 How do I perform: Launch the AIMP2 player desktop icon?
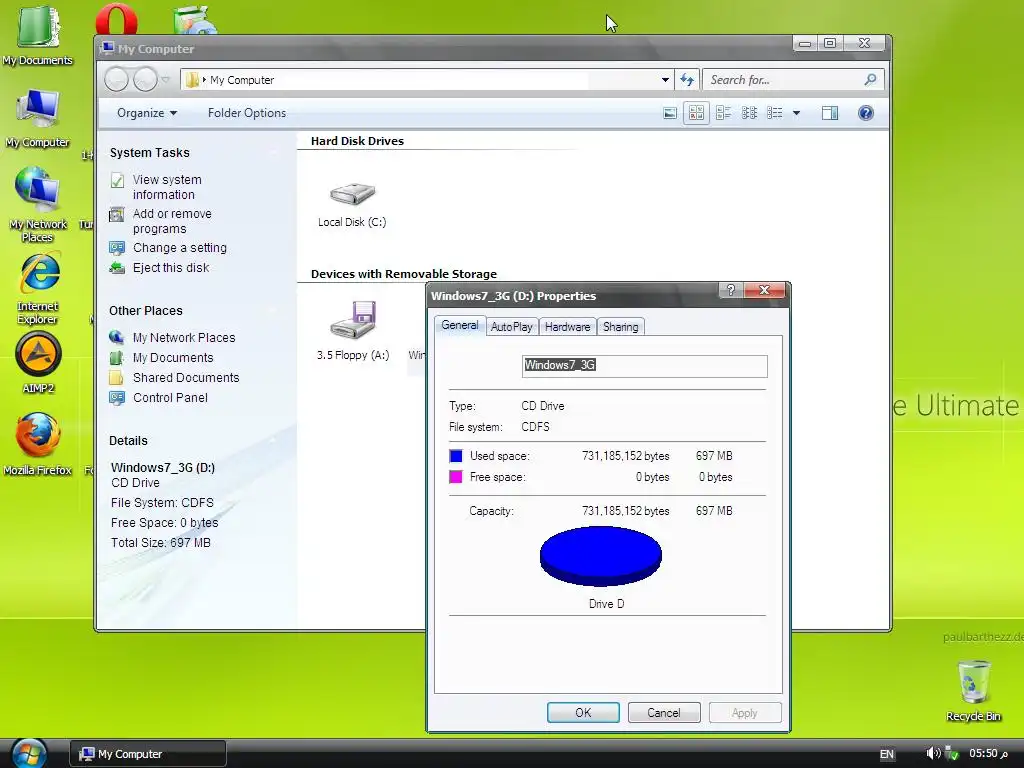coord(38,362)
